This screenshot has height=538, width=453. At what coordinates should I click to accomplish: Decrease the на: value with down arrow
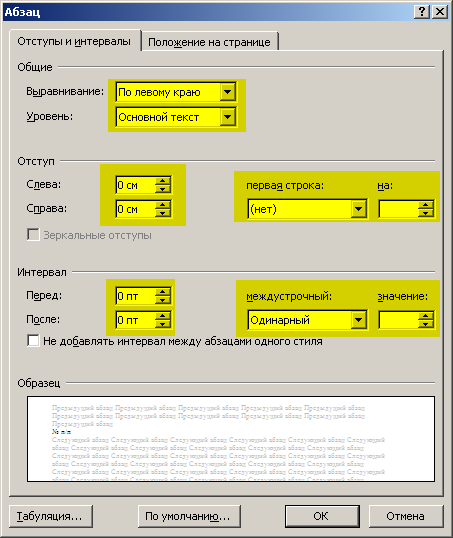(x=426, y=213)
